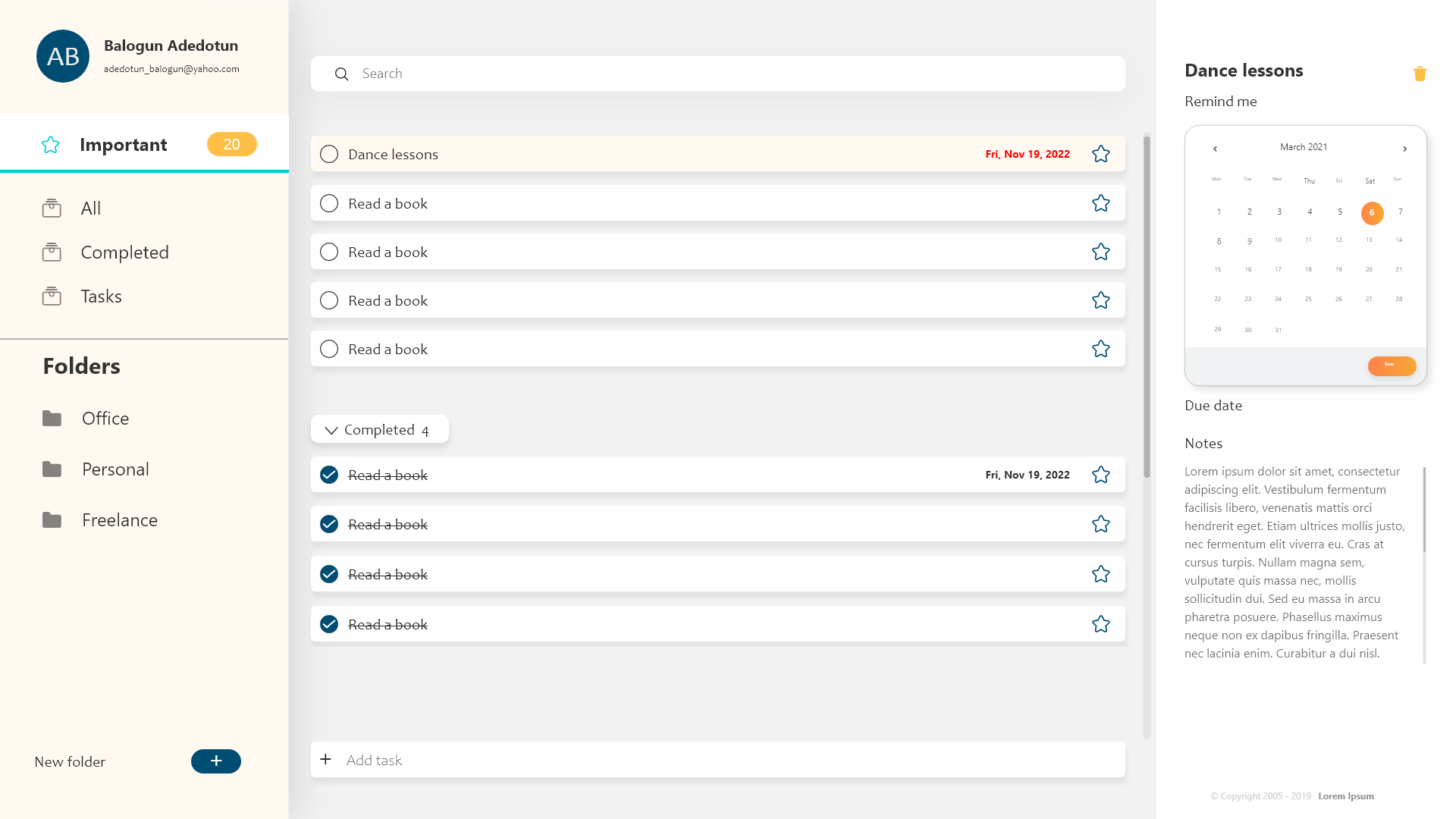Image resolution: width=1456 pixels, height=819 pixels.
Task: Star the Dance lessons task
Action: pos(1100,154)
